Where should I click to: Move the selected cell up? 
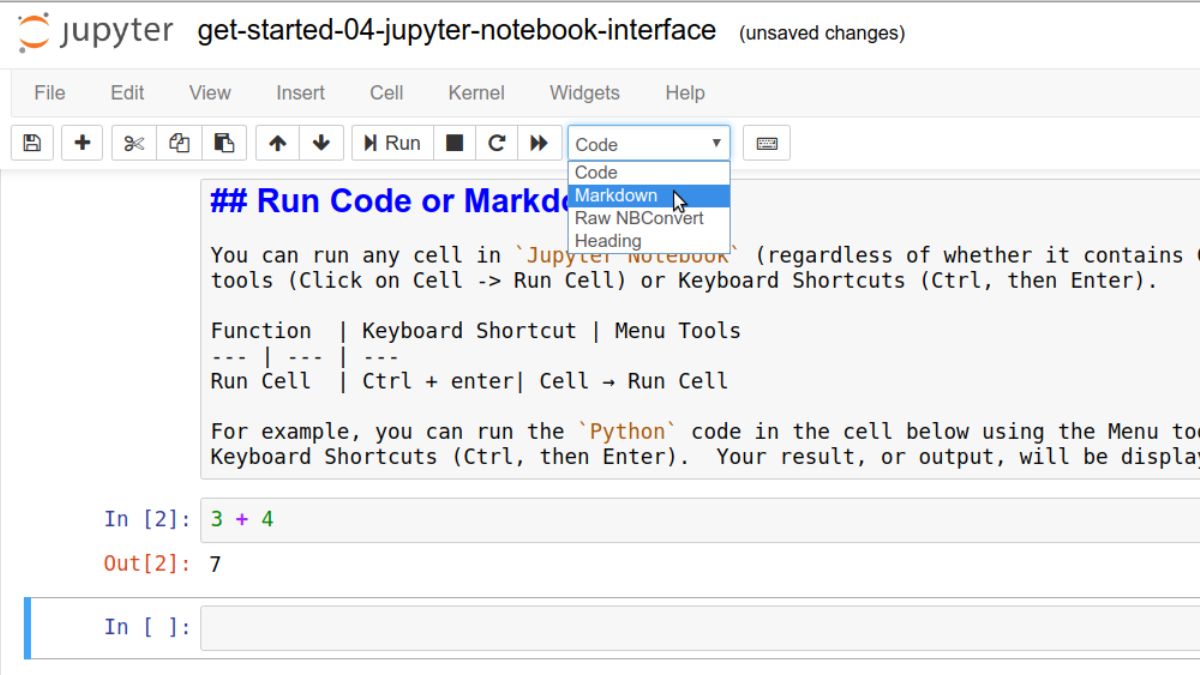(x=278, y=143)
